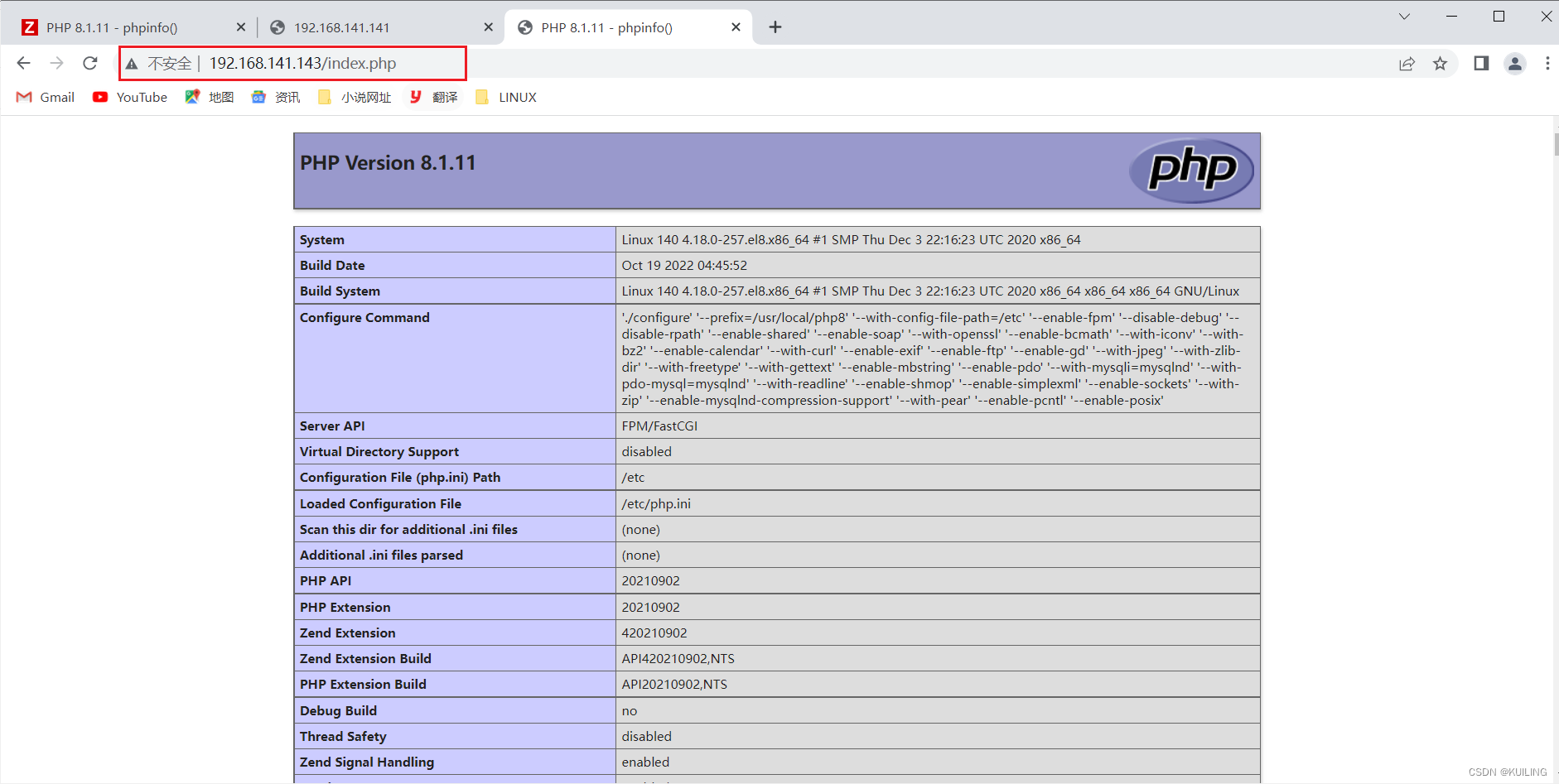Click the Virtual Directory Support label
The height and width of the screenshot is (784, 1559).
pyautogui.click(x=379, y=452)
